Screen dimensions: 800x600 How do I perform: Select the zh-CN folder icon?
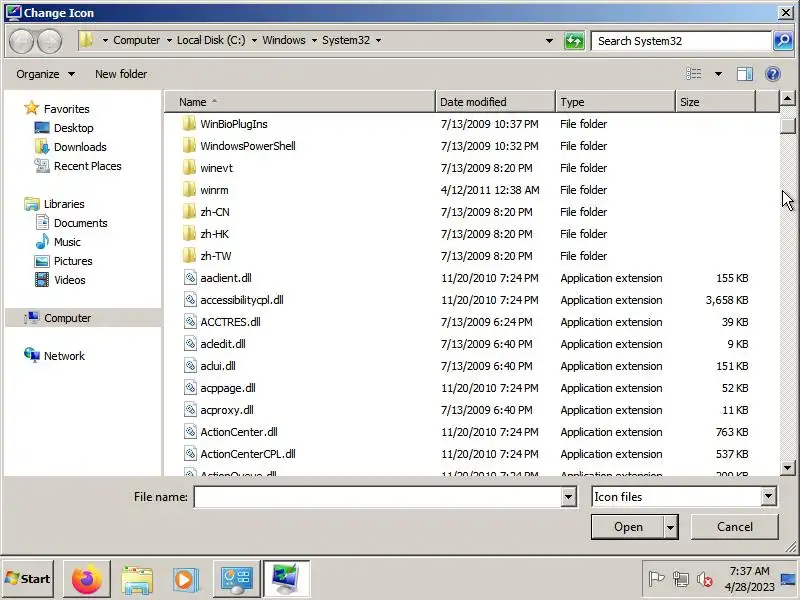tap(189, 211)
